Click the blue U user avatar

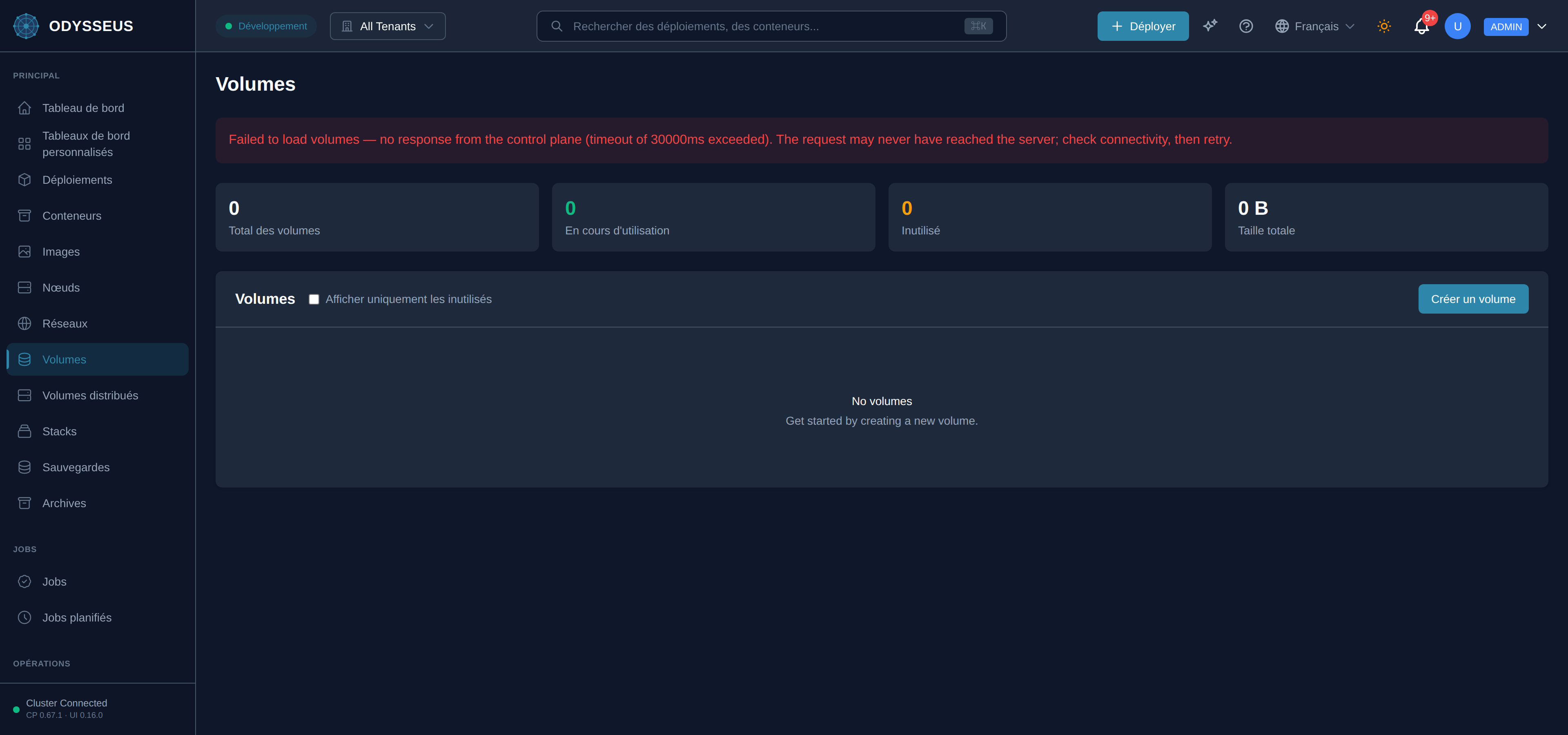click(1457, 26)
